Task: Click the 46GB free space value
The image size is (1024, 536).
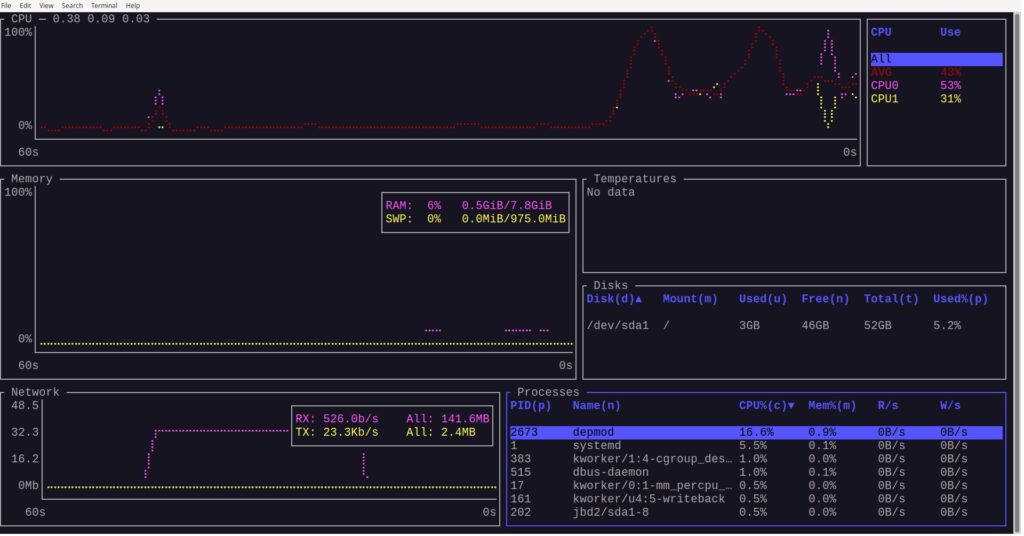Action: [x=815, y=326]
